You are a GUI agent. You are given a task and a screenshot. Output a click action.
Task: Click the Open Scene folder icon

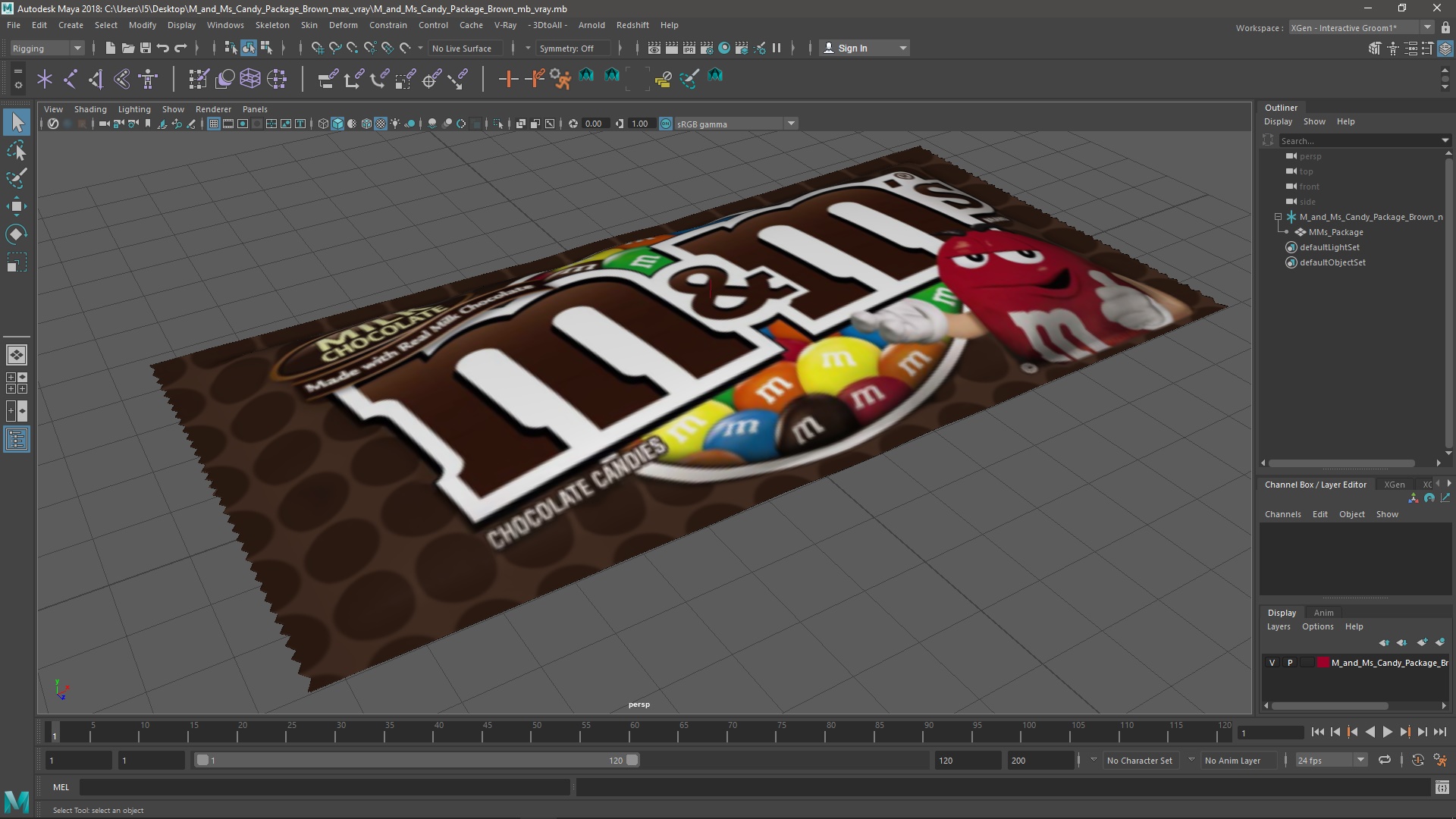(127, 48)
